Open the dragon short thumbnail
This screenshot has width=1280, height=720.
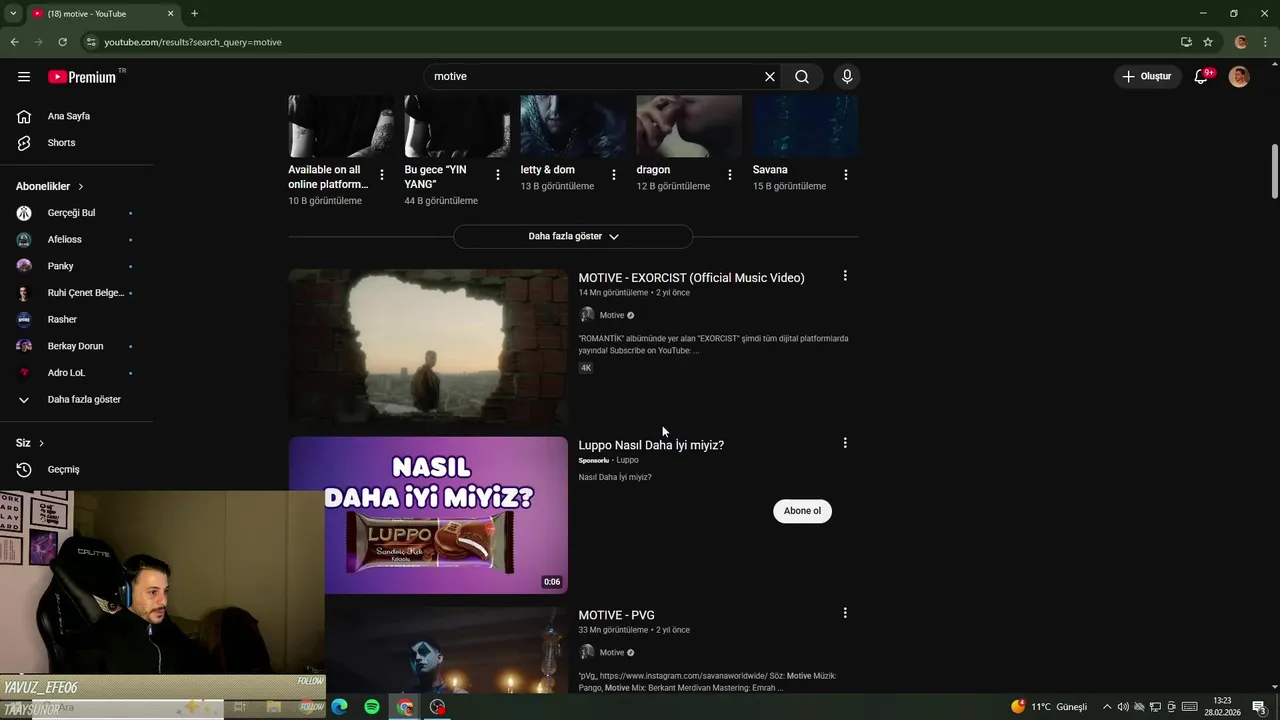point(689,126)
